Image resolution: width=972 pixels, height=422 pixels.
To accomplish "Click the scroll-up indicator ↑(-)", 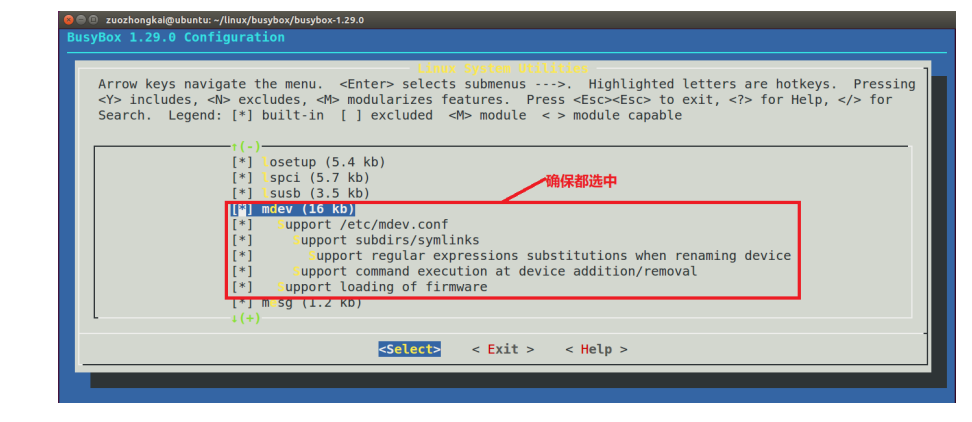I will [x=246, y=147].
